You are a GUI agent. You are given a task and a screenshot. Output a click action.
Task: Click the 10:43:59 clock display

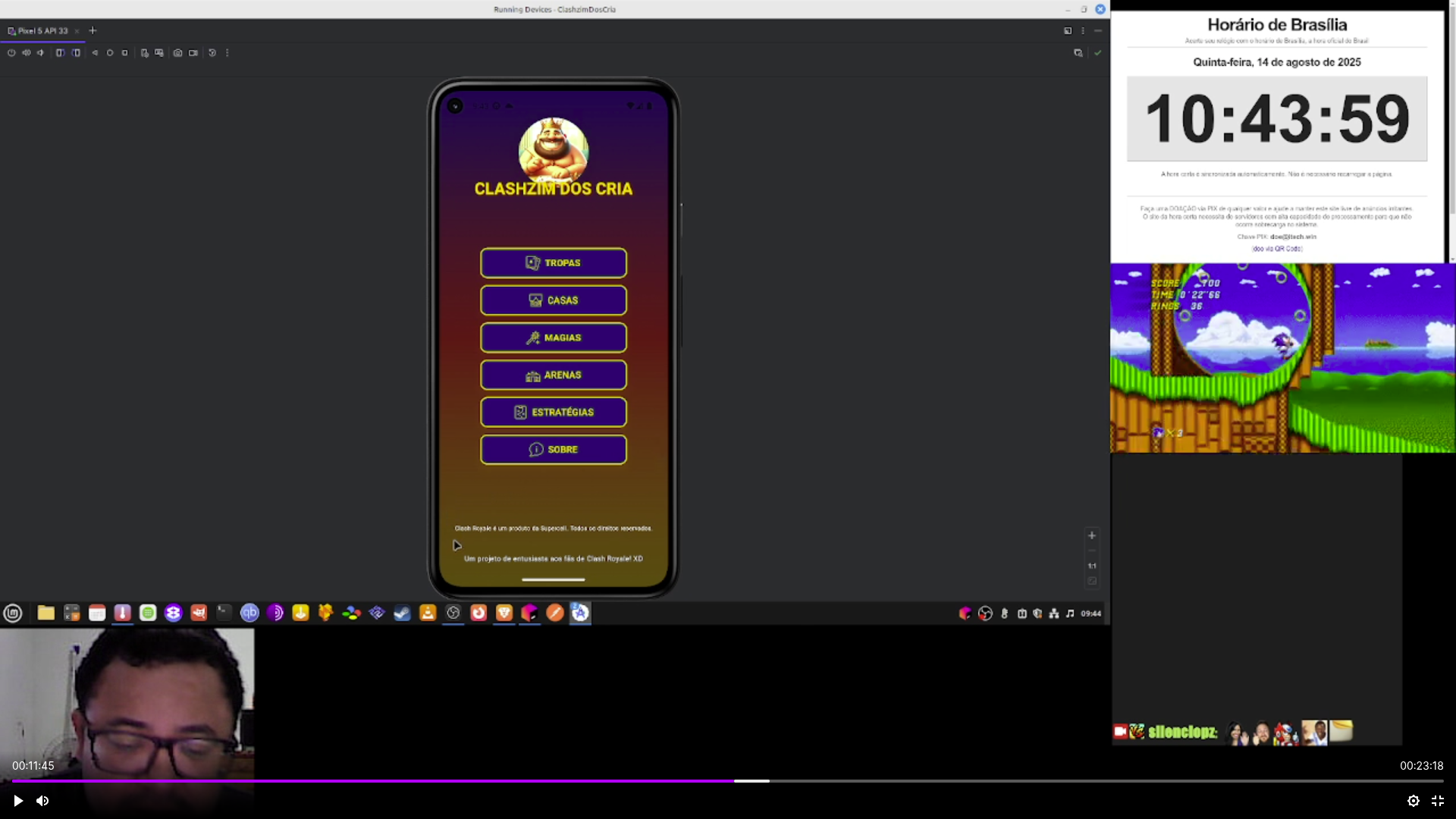pyautogui.click(x=1277, y=119)
